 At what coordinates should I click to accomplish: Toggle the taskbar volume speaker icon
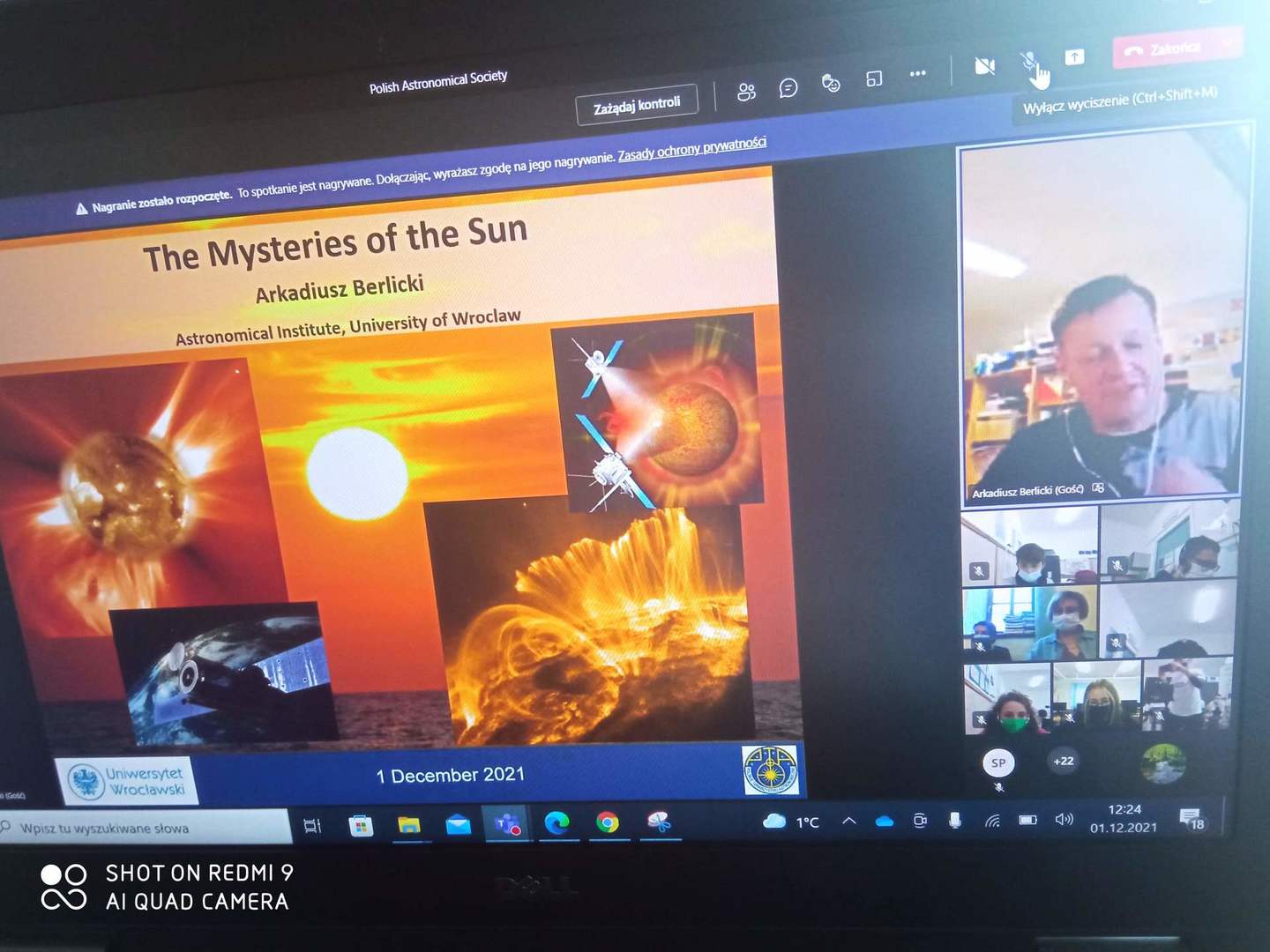pos(1064,820)
